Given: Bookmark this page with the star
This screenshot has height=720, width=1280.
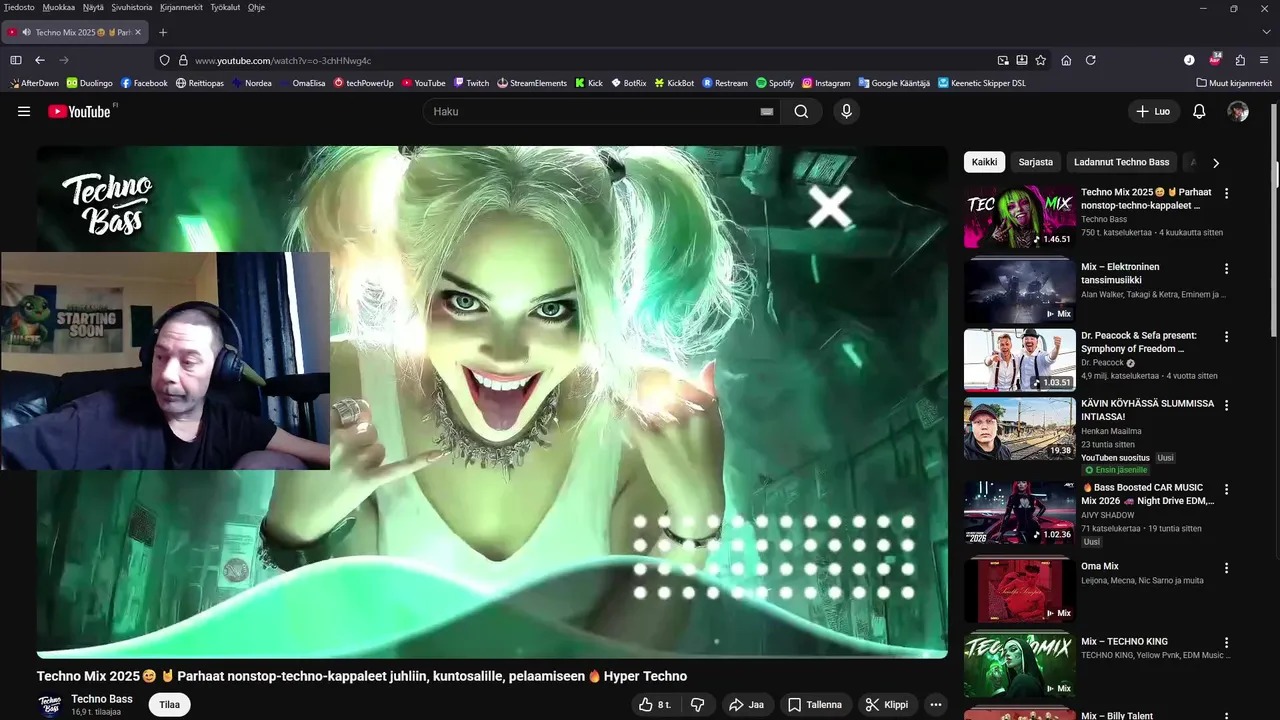Looking at the screenshot, I should 1041,60.
